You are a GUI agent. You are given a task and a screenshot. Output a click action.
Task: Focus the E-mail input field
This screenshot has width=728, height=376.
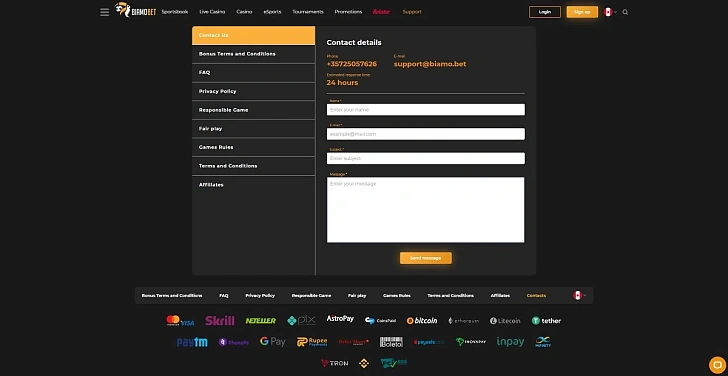point(426,134)
